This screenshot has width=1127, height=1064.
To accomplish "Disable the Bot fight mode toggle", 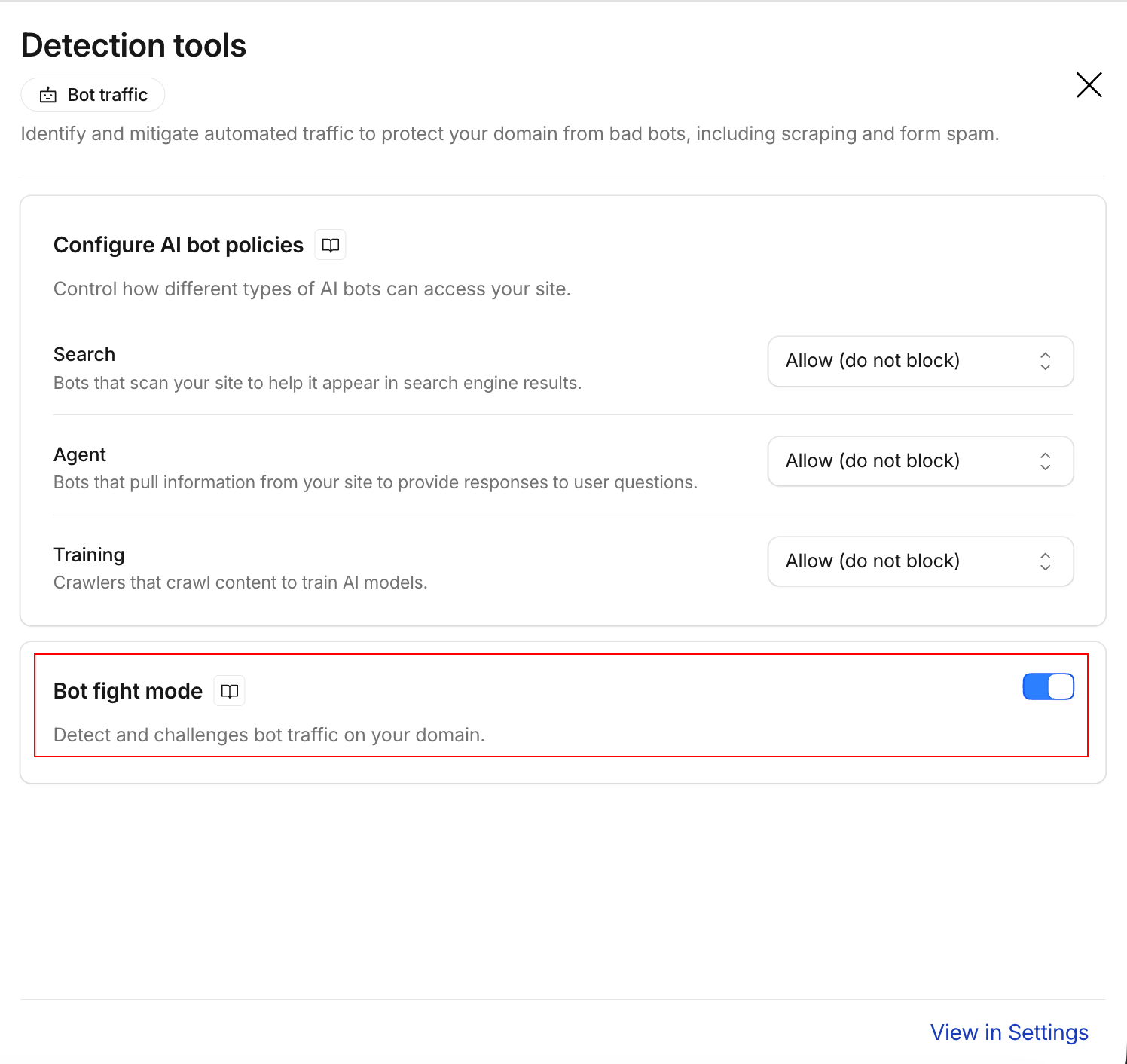I will pos(1048,686).
